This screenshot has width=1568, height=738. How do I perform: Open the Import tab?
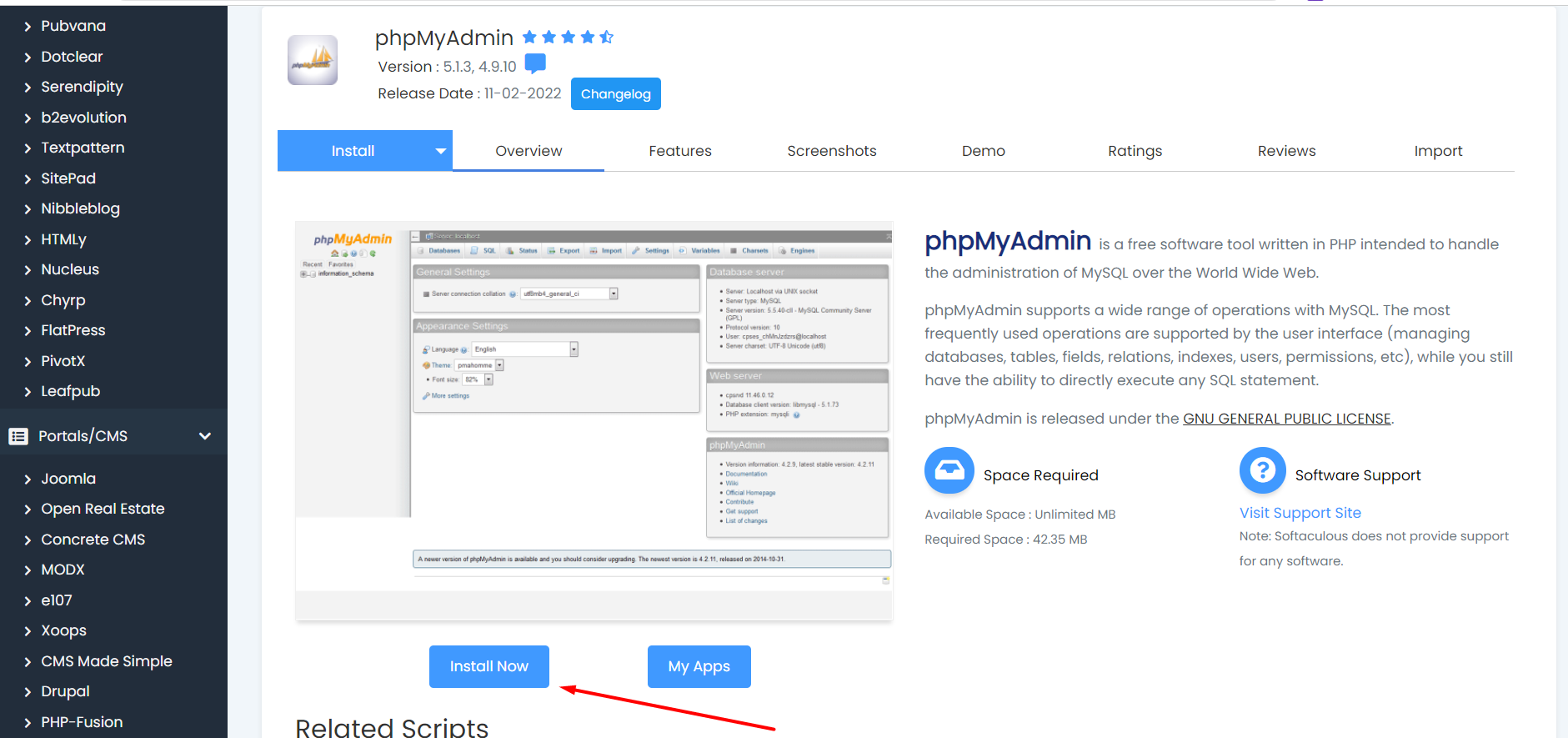tap(1439, 151)
